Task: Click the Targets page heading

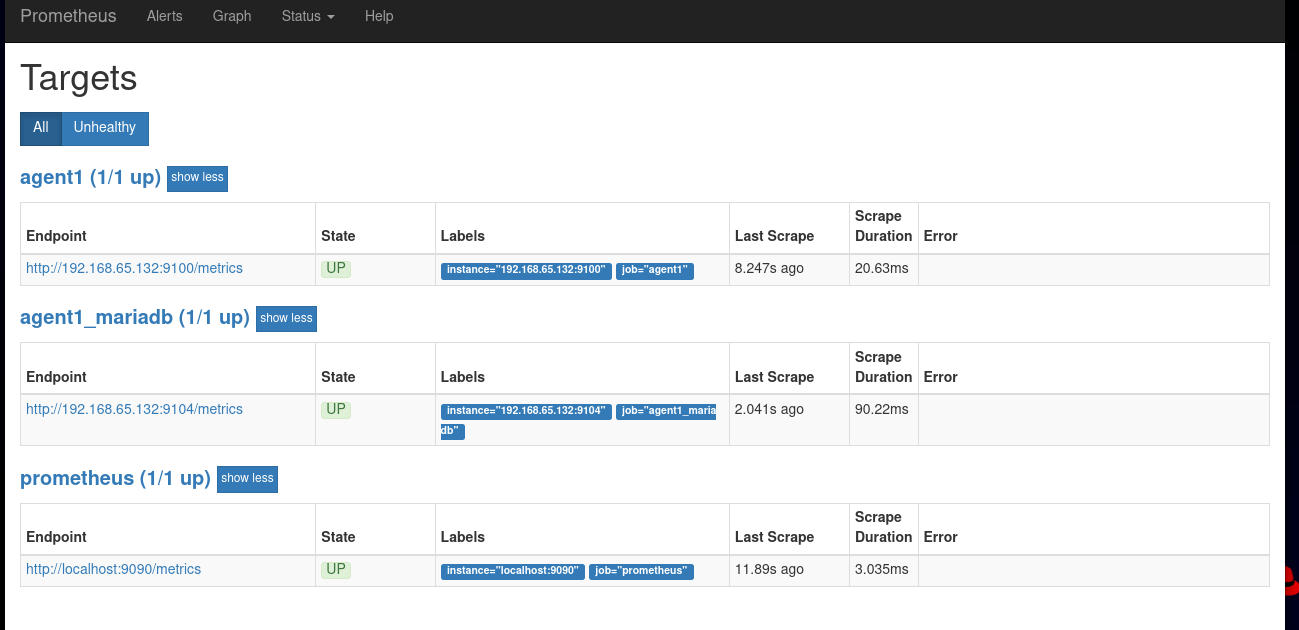Action: pyautogui.click(x=79, y=78)
